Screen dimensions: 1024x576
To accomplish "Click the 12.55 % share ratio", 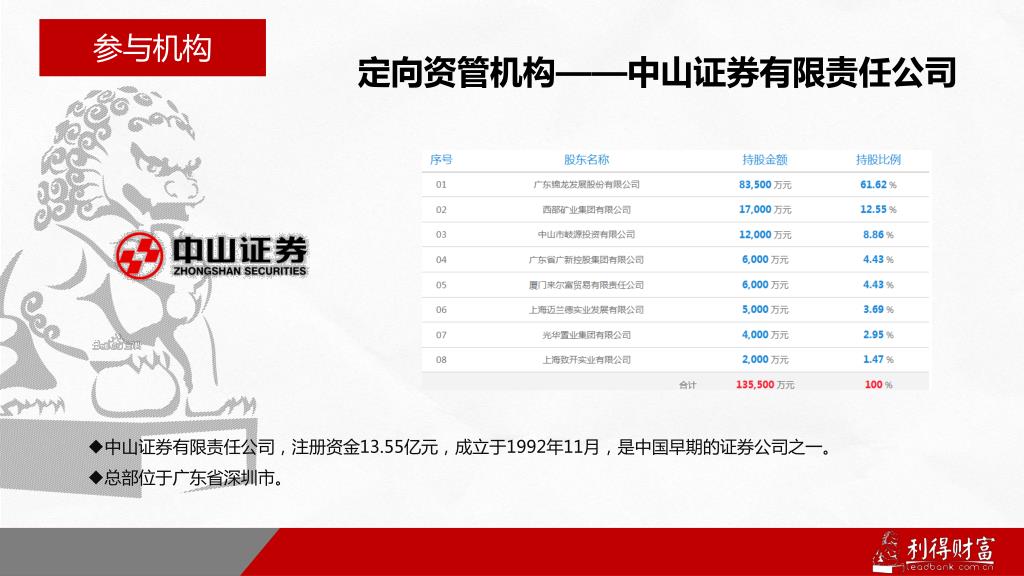I will click(878, 210).
